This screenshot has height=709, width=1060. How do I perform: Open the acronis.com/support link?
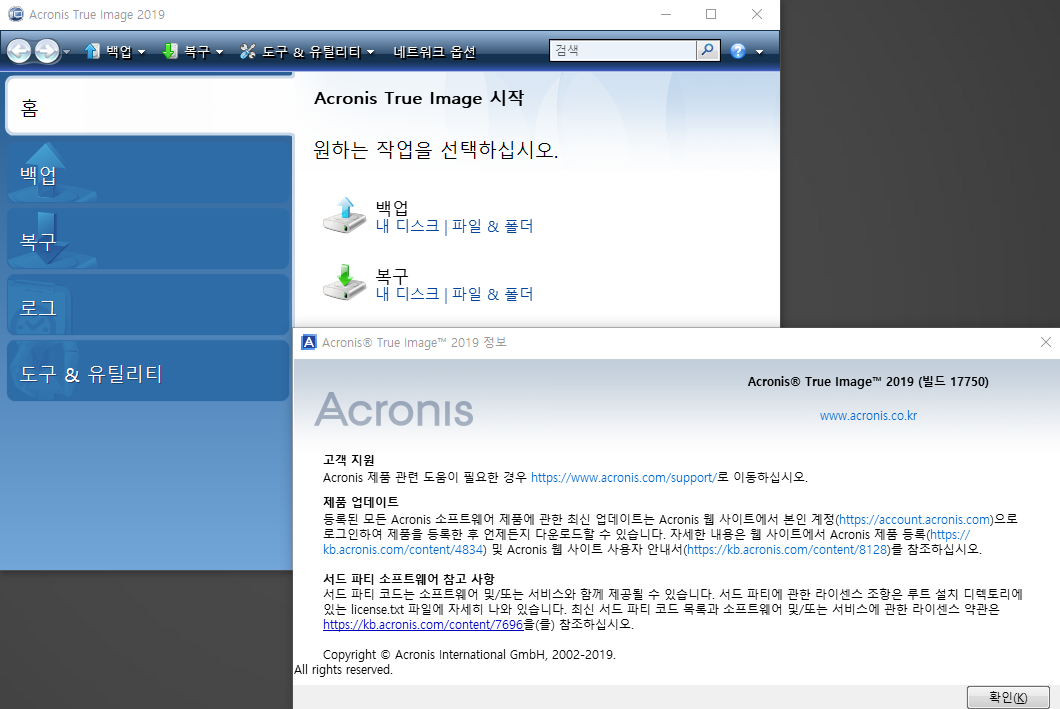623,477
